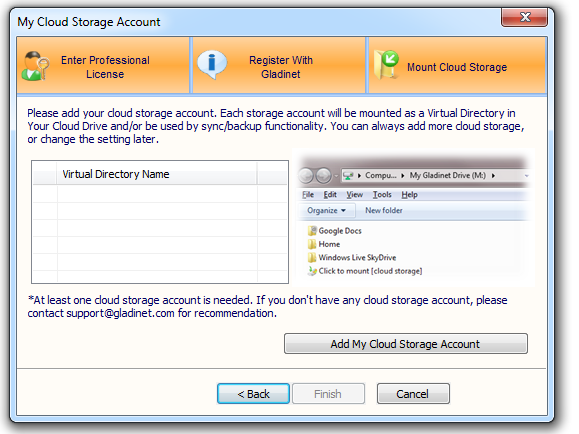
Task: Click the Google Docs folder in preview image
Action: 335,231
